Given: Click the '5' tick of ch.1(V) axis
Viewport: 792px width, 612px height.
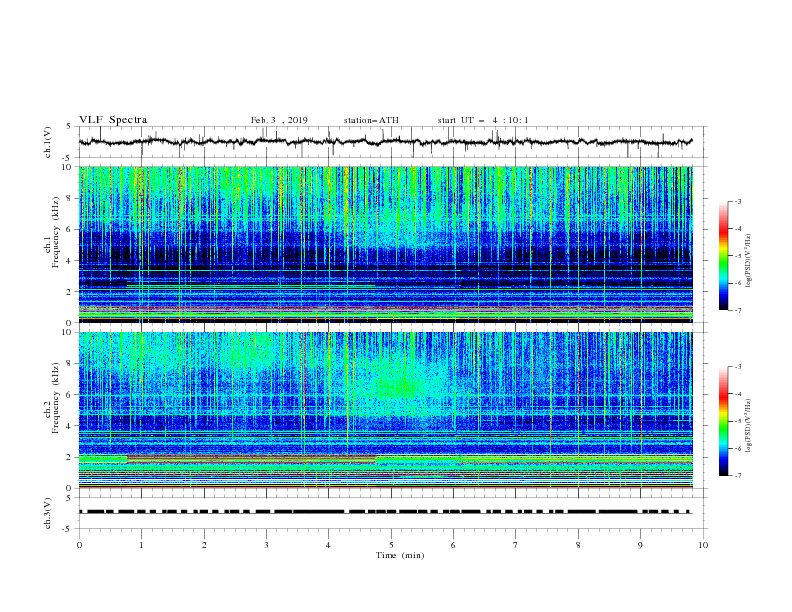Looking at the screenshot, I should click(69, 126).
